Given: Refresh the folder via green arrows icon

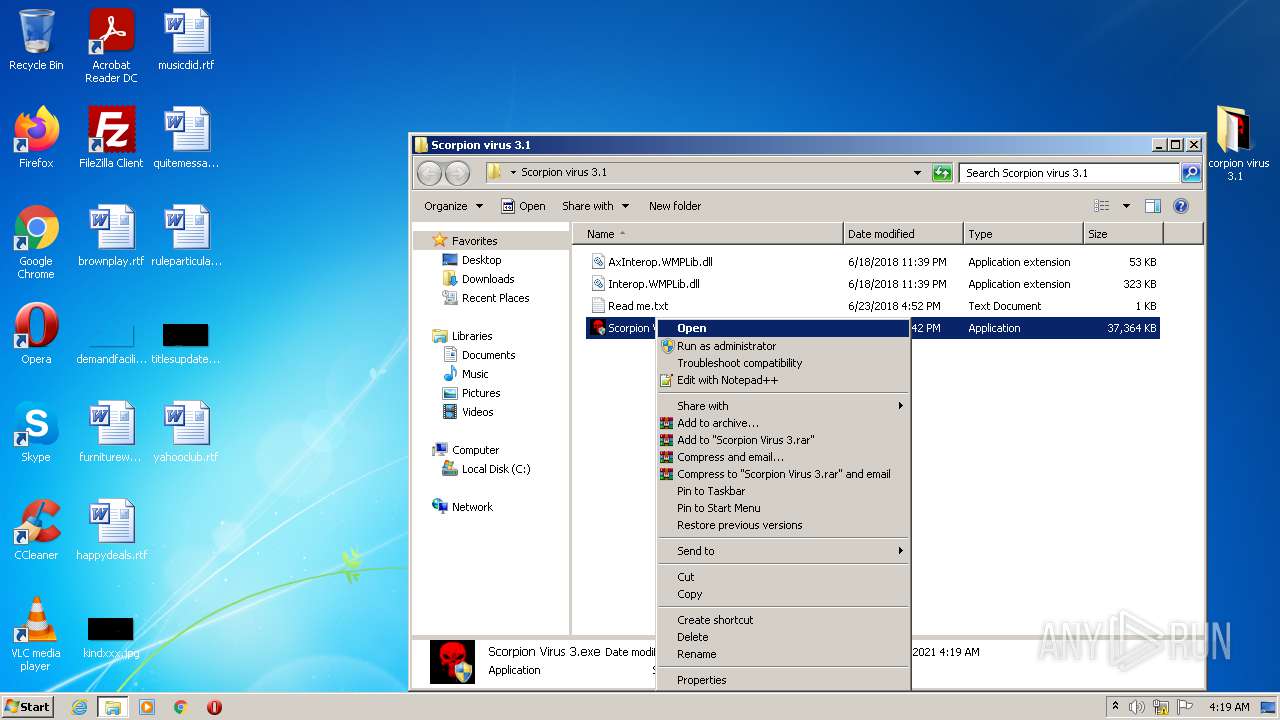Looking at the screenshot, I should coord(941,173).
